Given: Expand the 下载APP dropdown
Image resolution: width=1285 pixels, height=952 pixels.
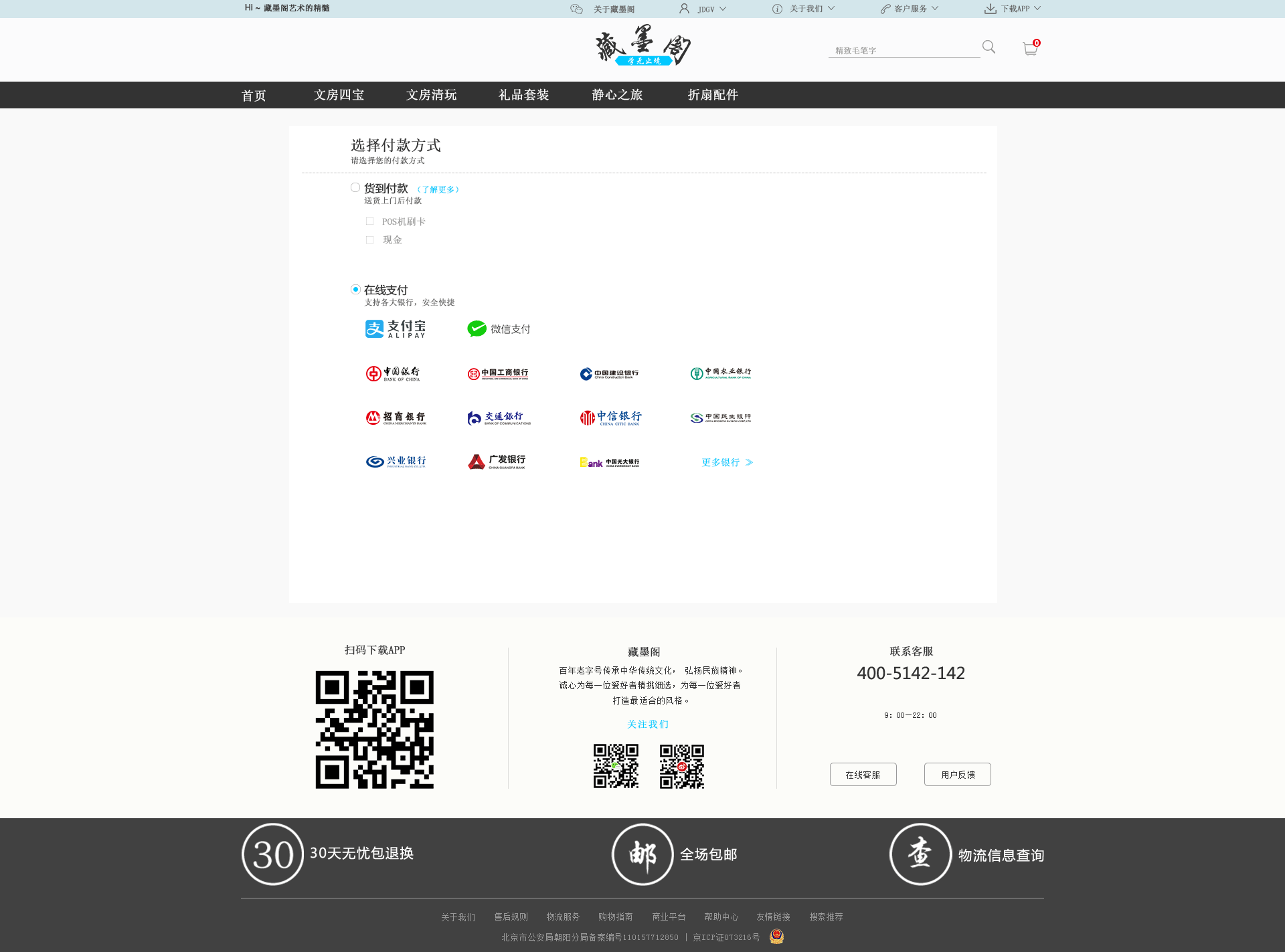Looking at the screenshot, I should (x=1015, y=9).
